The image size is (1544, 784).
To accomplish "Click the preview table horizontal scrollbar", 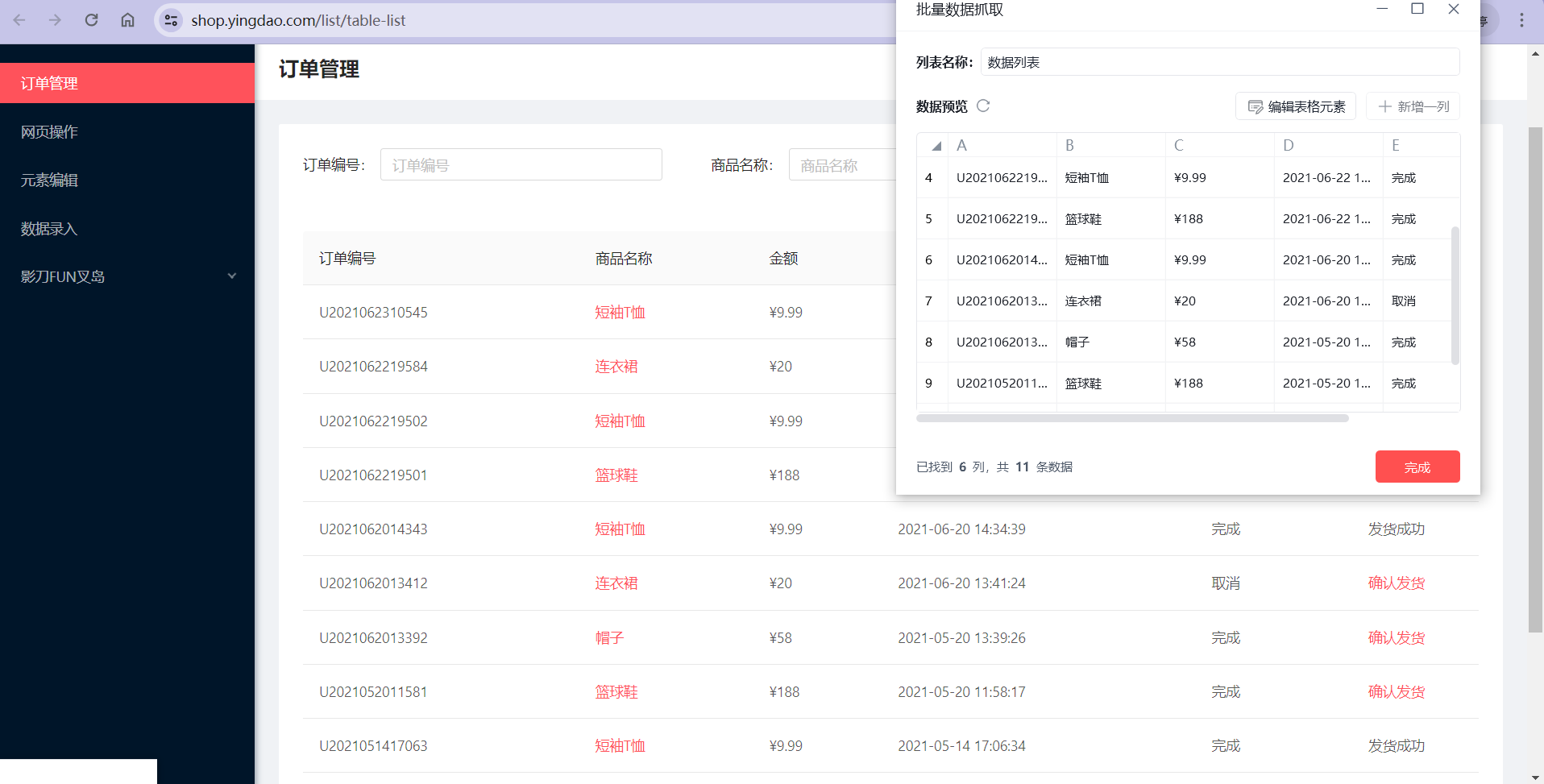I will click(1132, 418).
